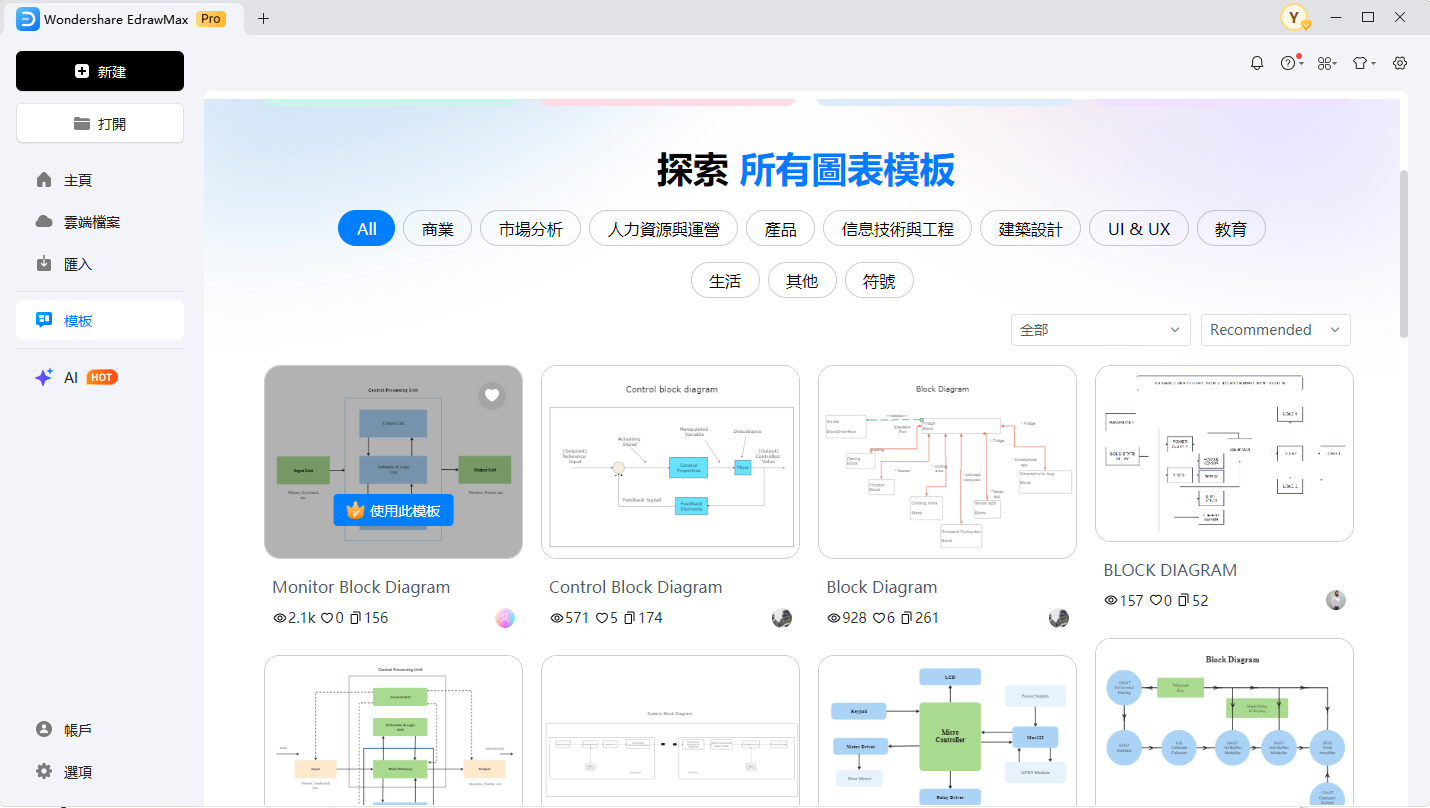Open the 全部 filter dropdown
This screenshot has width=1430, height=808.
[x=1100, y=329]
